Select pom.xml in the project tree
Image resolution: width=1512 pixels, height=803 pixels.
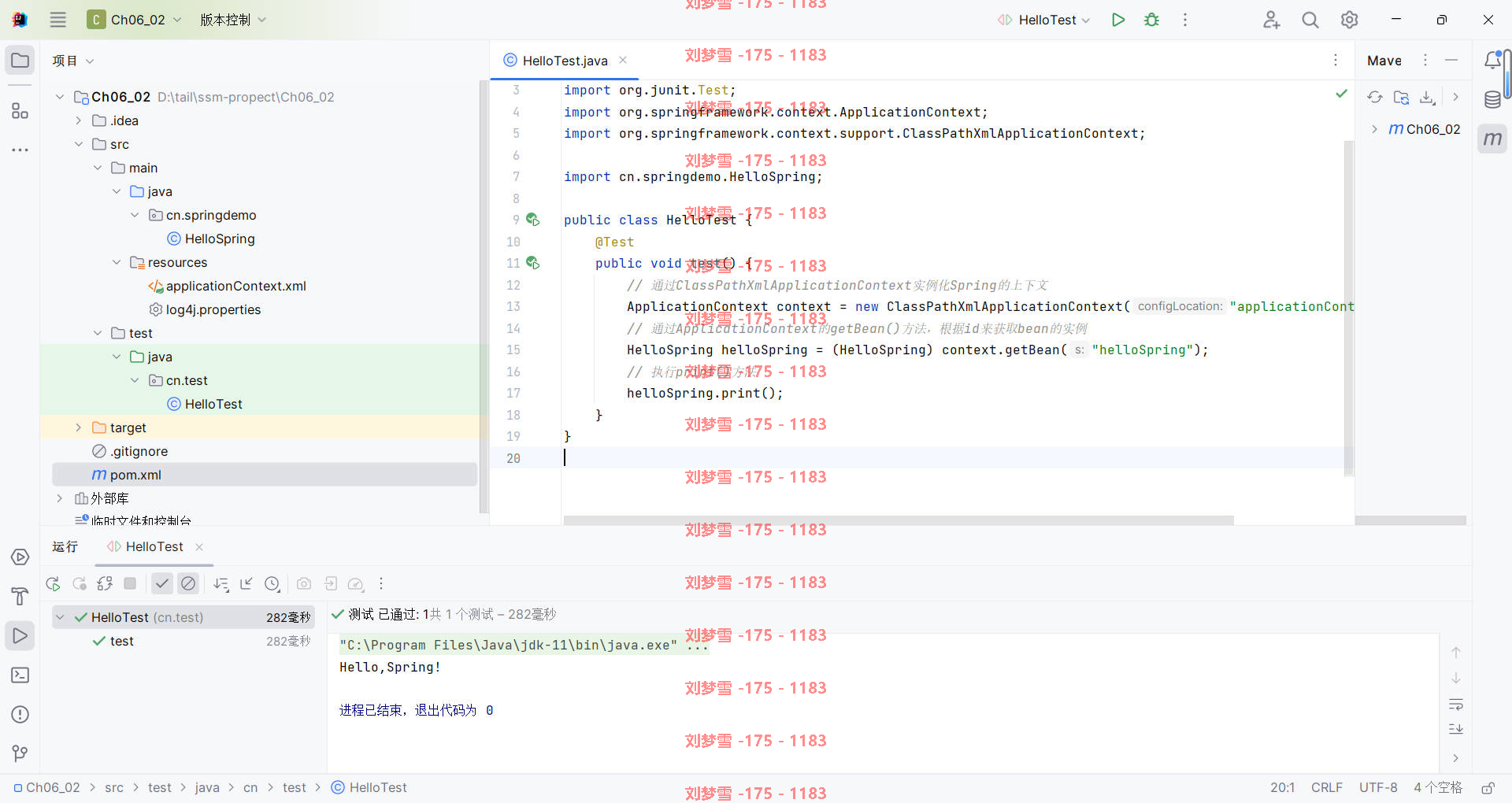pos(265,475)
